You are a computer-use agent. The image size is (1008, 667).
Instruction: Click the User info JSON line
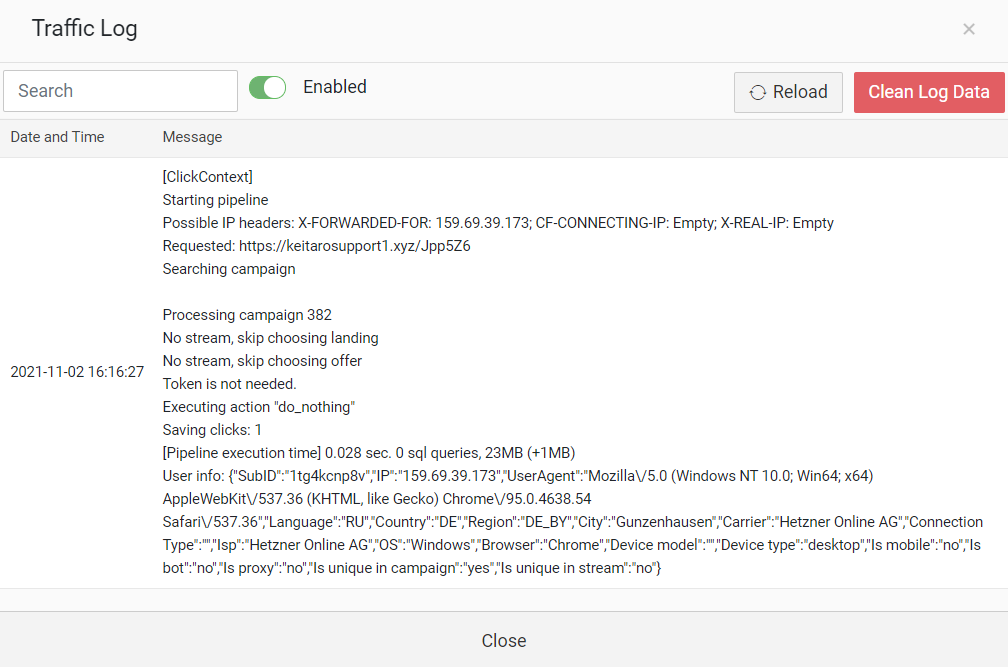pyautogui.click(x=573, y=522)
